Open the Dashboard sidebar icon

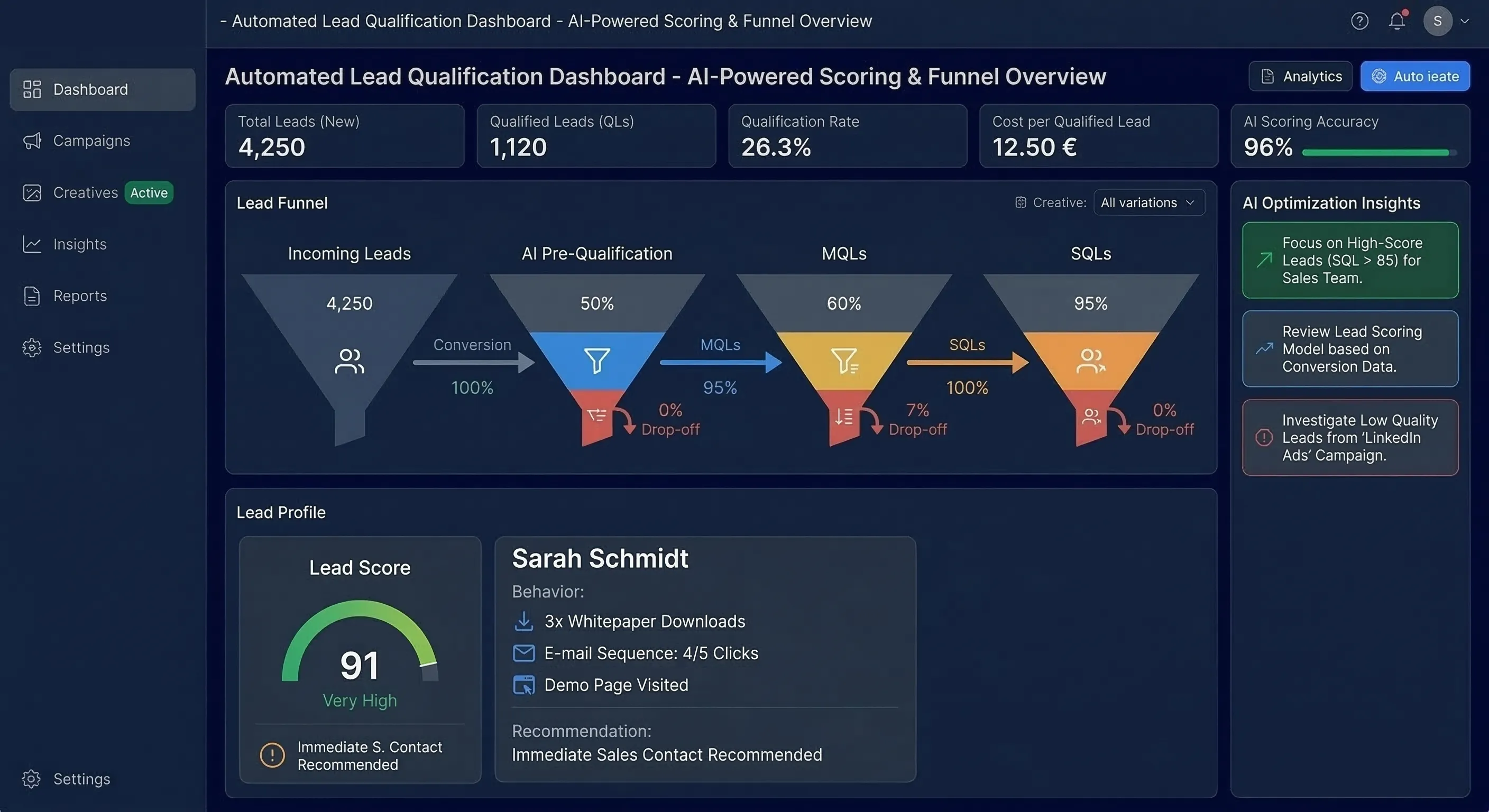[32, 89]
